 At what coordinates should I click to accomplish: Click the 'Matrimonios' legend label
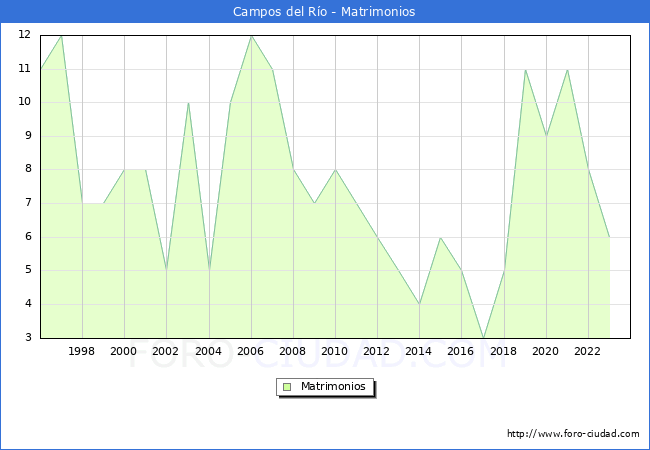[x=333, y=386]
